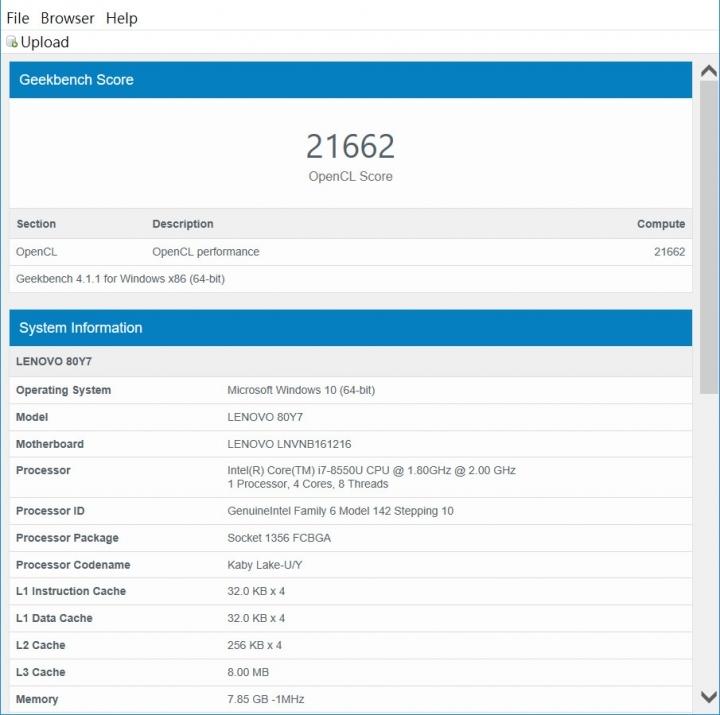Click LENOVO LNVNB161216 motherboard value
This screenshot has width=720, height=715.
289,444
